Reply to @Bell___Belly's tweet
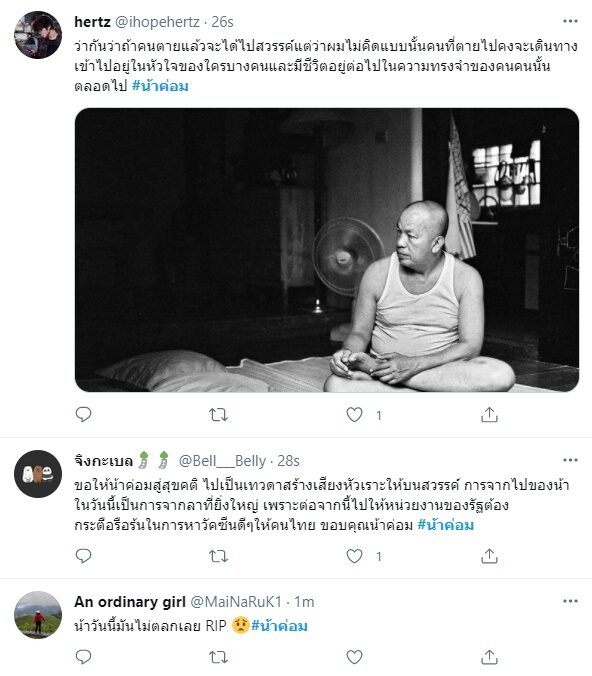 coord(83,556)
